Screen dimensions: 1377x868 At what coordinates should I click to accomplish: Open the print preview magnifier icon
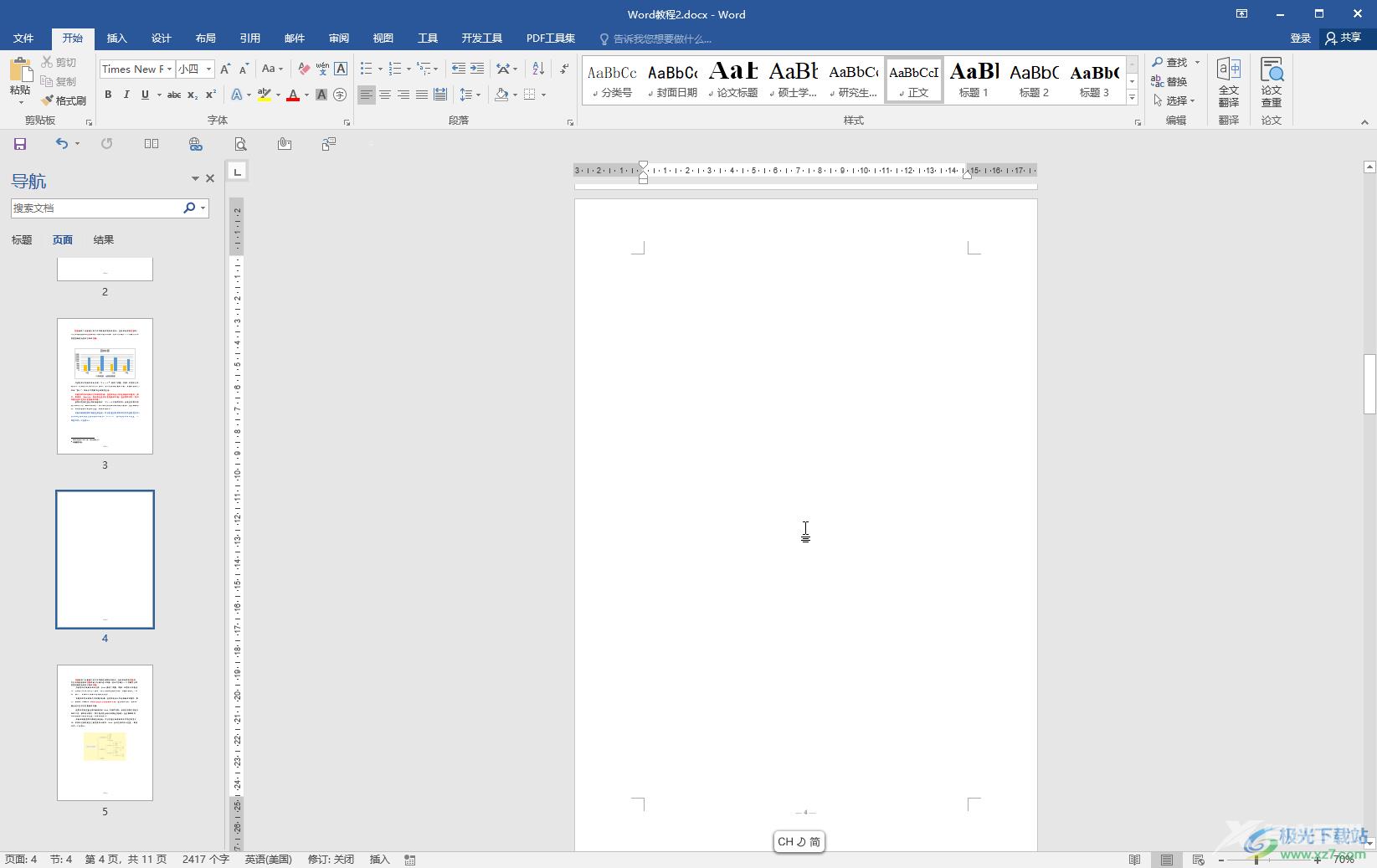(240, 144)
